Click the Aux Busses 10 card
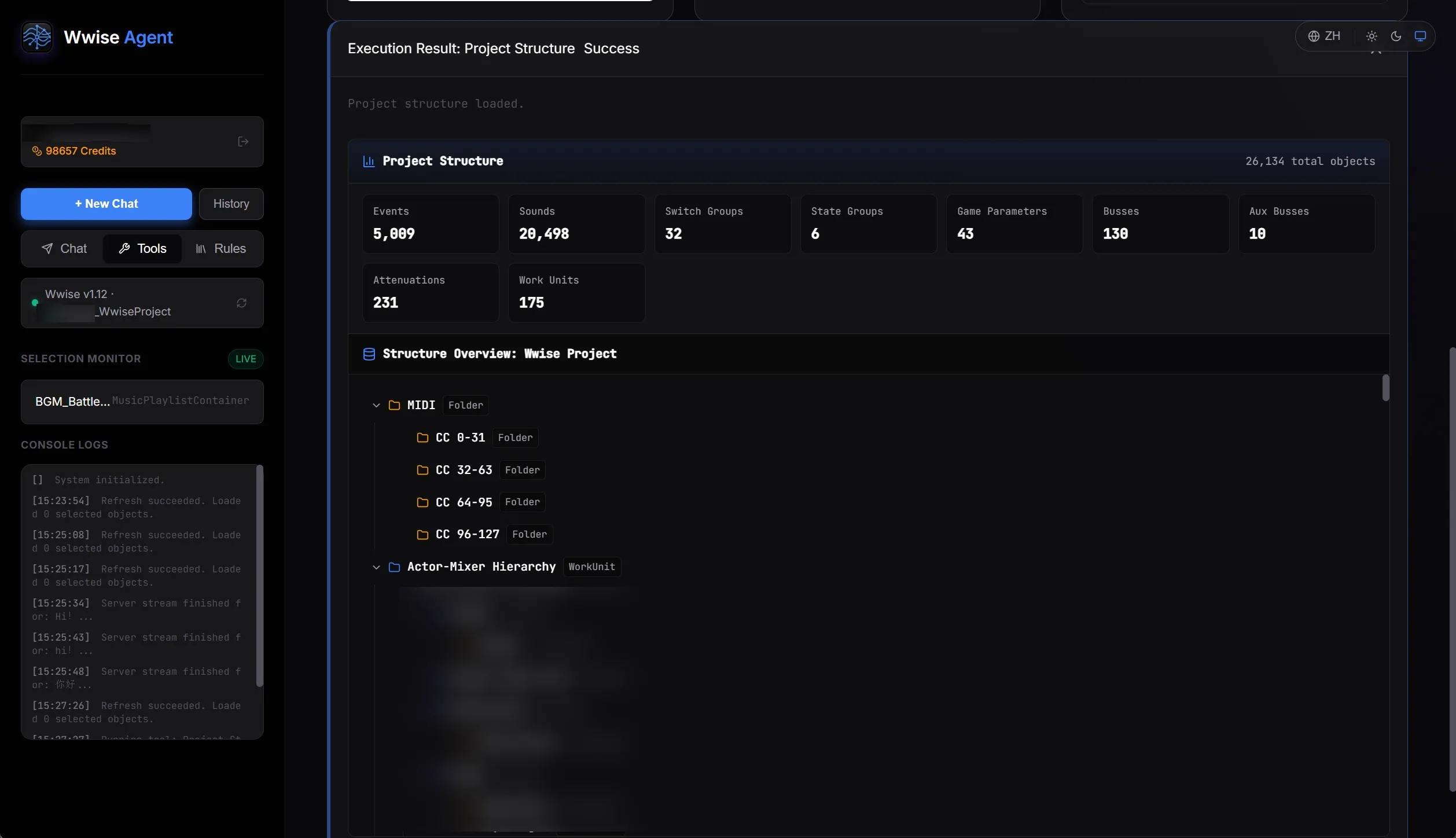 coord(1307,223)
